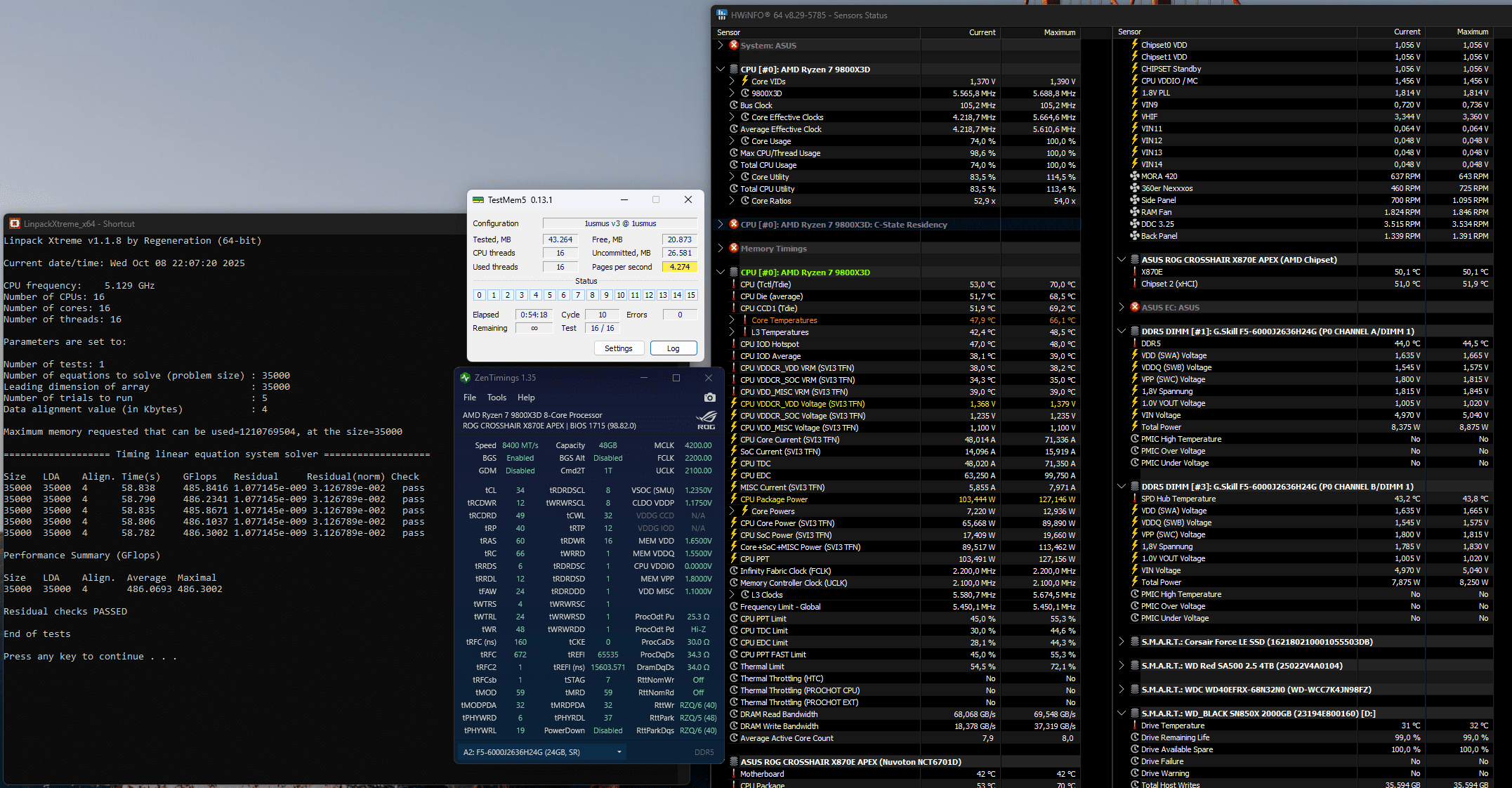This screenshot has width=1512, height=788.
Task: Click red X icon beside Memory Timings
Action: [734, 248]
